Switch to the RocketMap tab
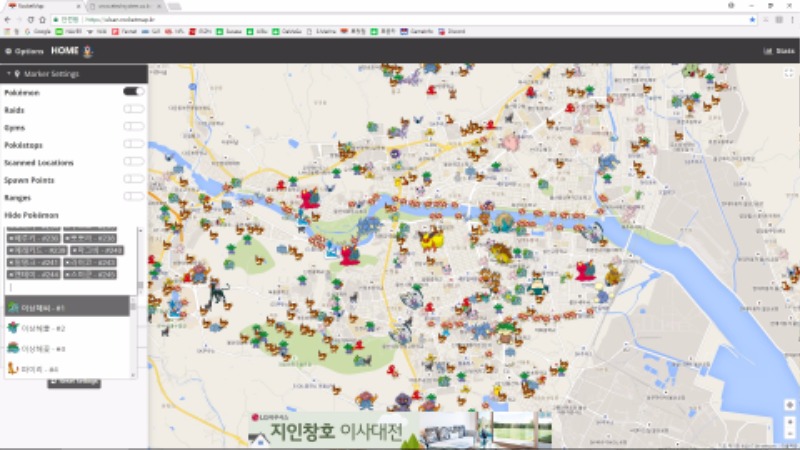This screenshot has width=800, height=450. pos(44,6)
